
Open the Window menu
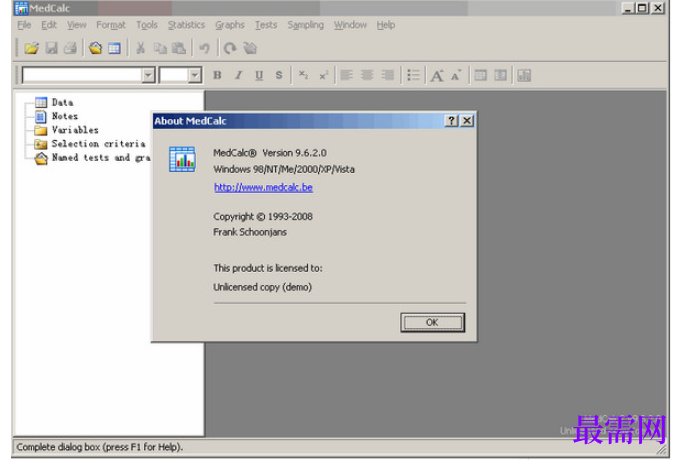coord(350,25)
